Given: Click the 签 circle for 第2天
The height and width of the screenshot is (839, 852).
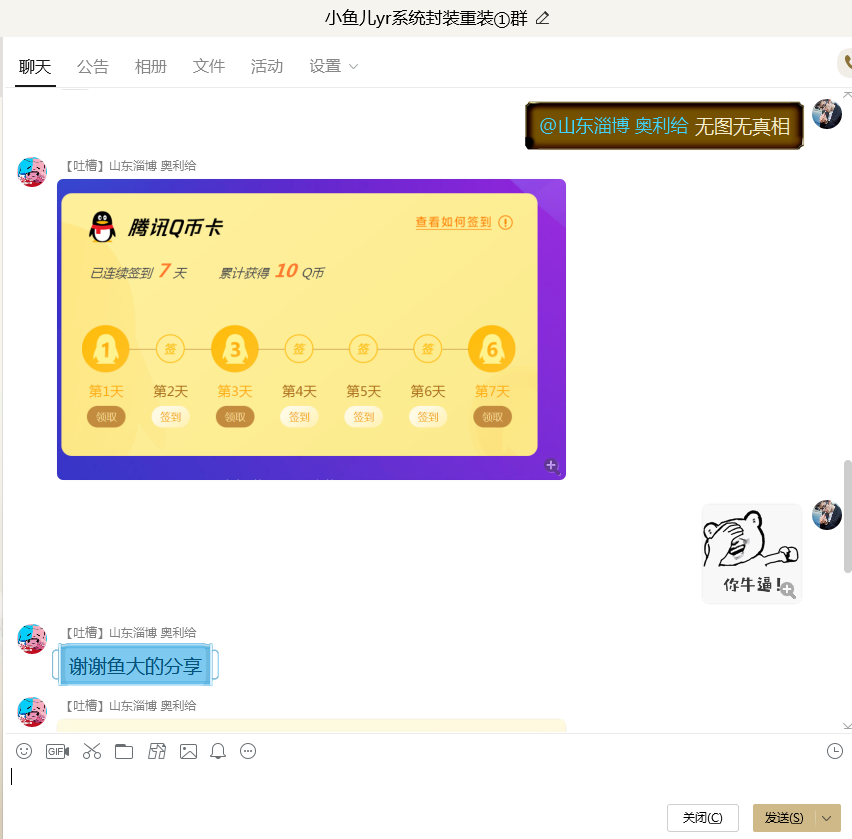Looking at the screenshot, I should click(170, 349).
